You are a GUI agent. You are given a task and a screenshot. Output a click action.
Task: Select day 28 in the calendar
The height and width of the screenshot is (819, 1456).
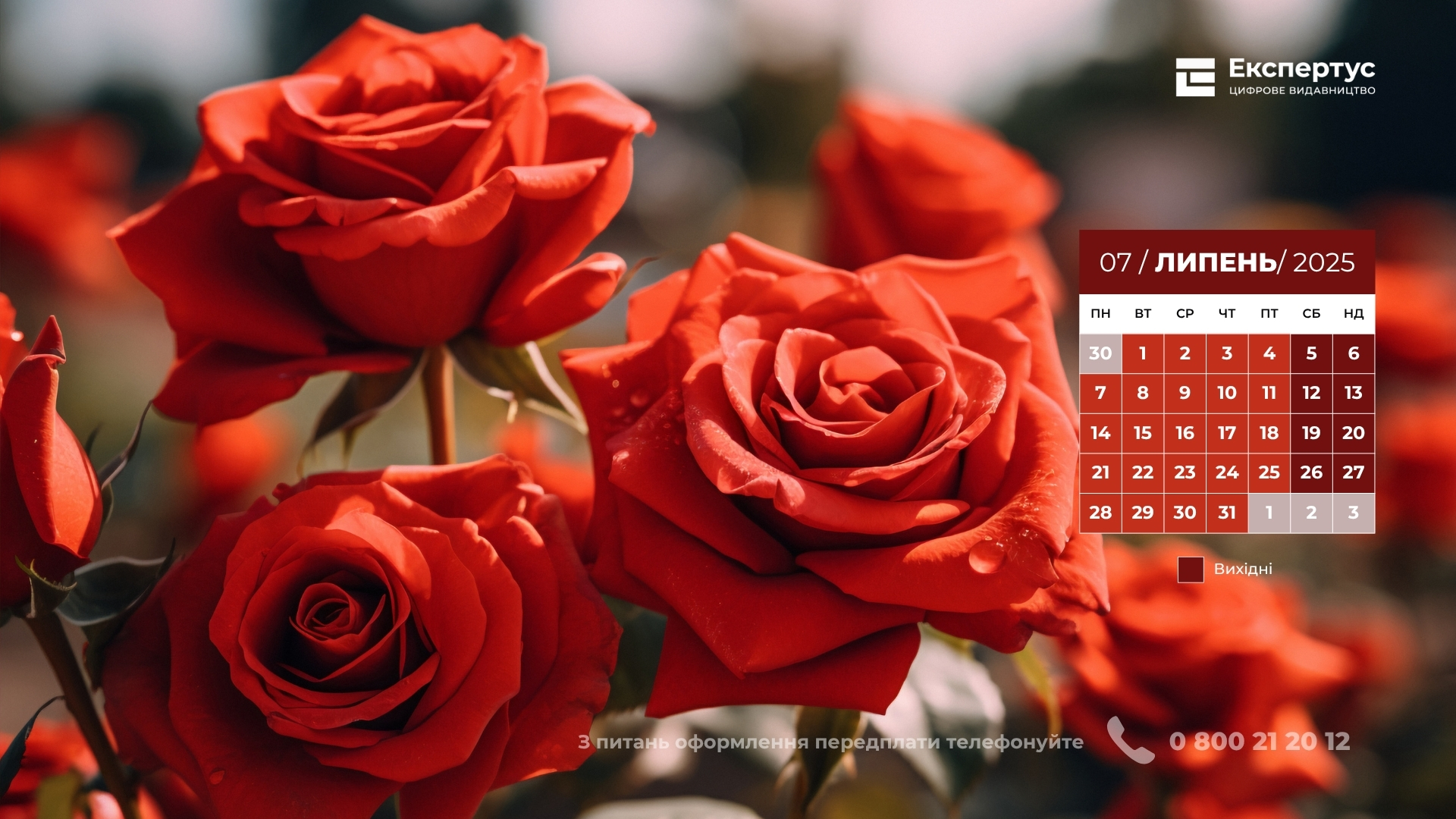pos(1100,513)
